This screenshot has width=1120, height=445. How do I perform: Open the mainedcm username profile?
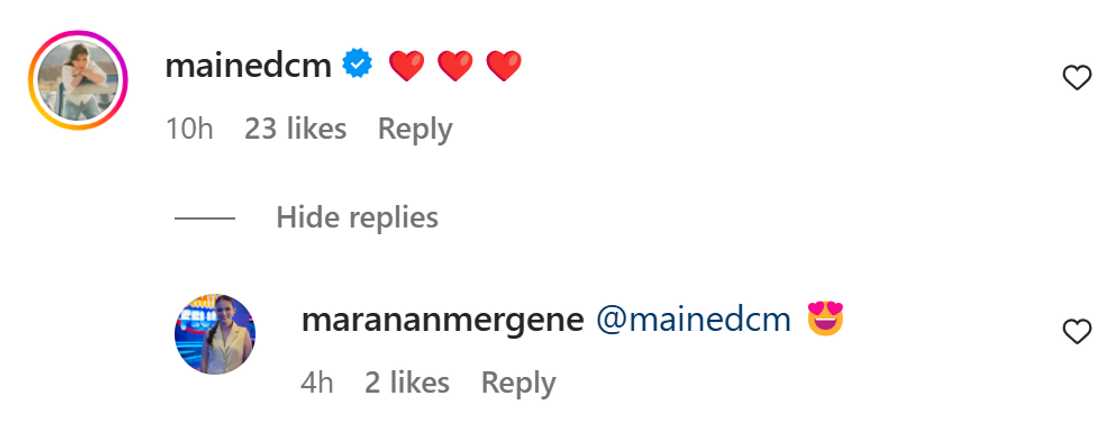coord(248,66)
